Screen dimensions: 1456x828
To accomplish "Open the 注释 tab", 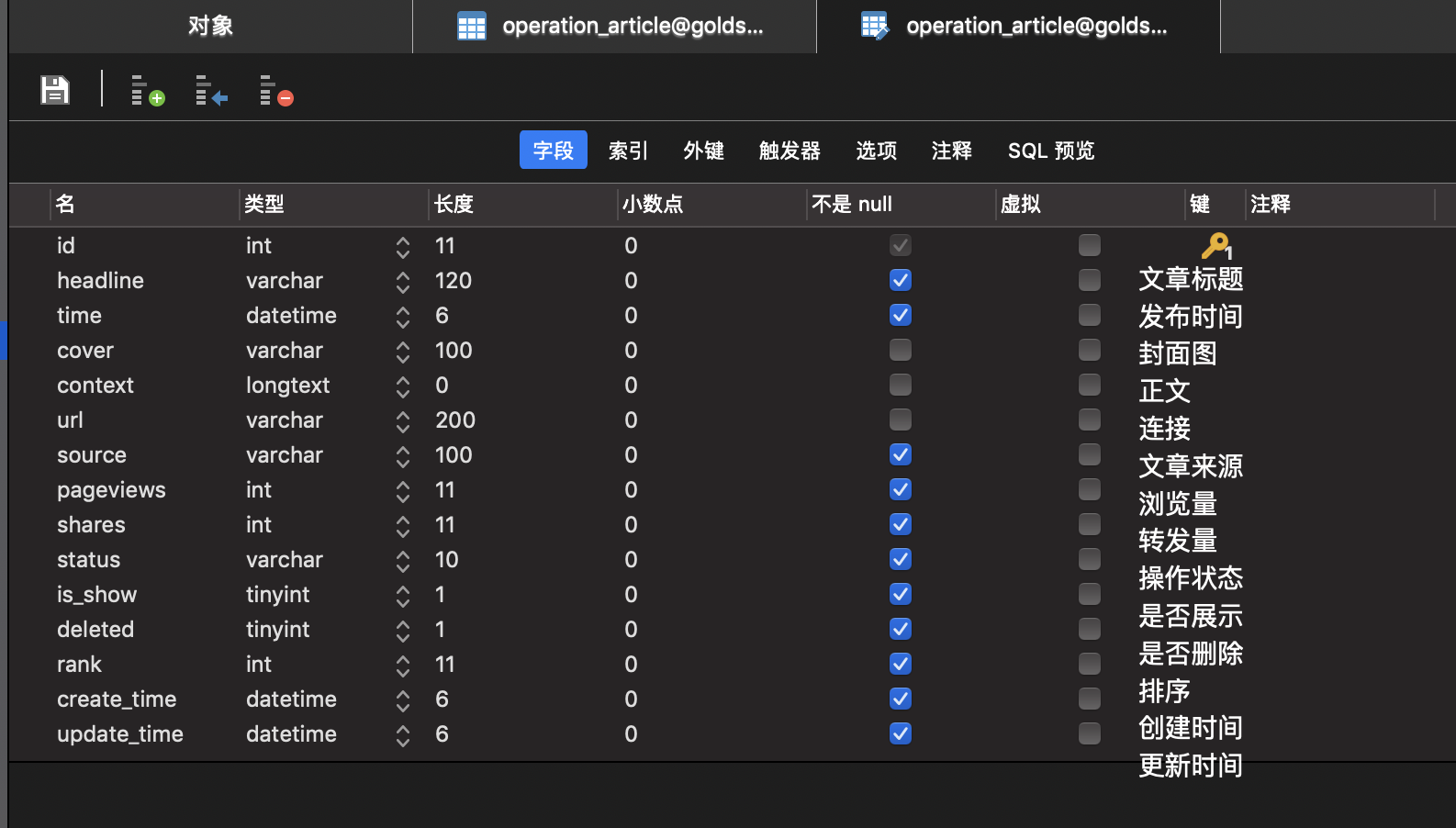I will pyautogui.click(x=952, y=150).
